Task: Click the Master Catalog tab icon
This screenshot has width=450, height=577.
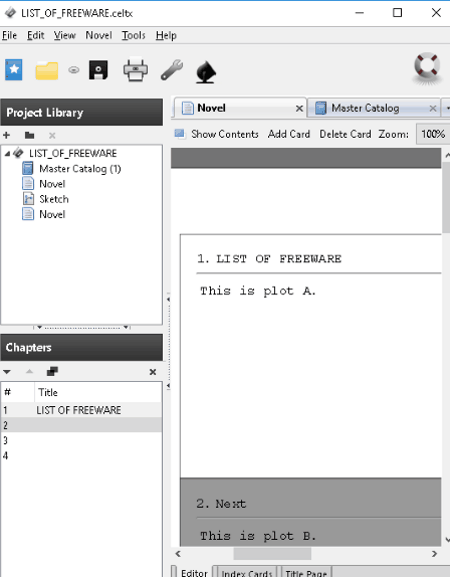Action: click(x=320, y=108)
